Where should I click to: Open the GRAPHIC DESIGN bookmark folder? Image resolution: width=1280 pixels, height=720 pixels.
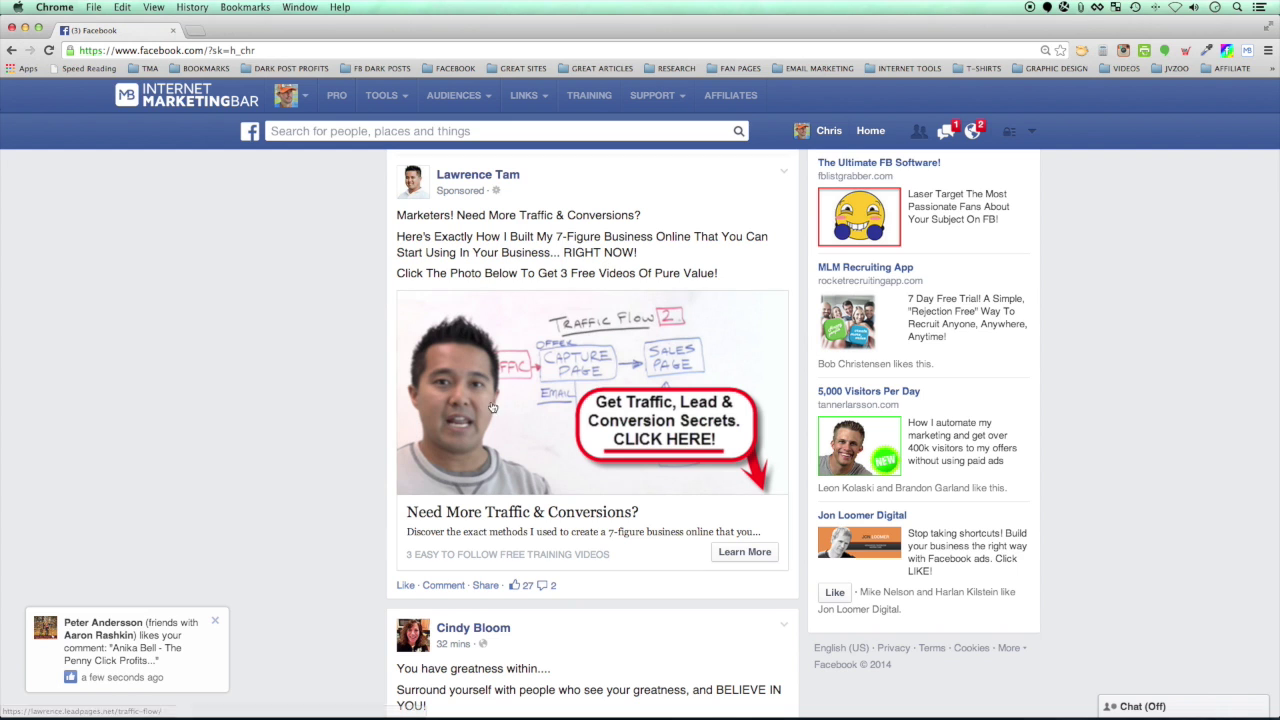[x=1049, y=69]
